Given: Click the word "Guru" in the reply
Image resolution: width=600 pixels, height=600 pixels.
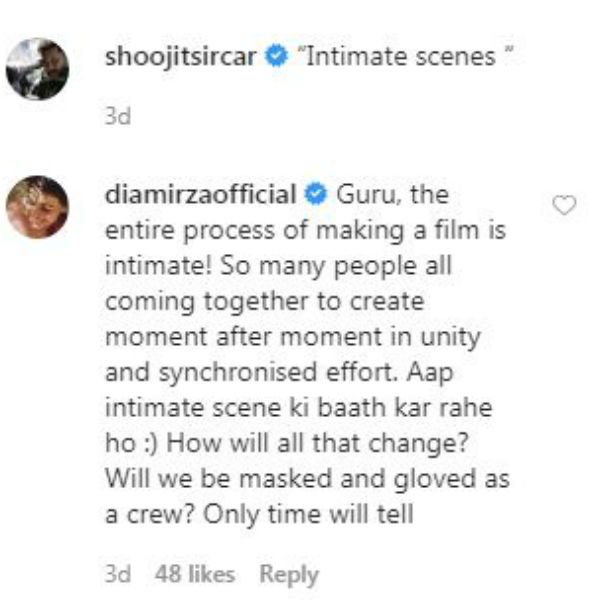Looking at the screenshot, I should (366, 193).
